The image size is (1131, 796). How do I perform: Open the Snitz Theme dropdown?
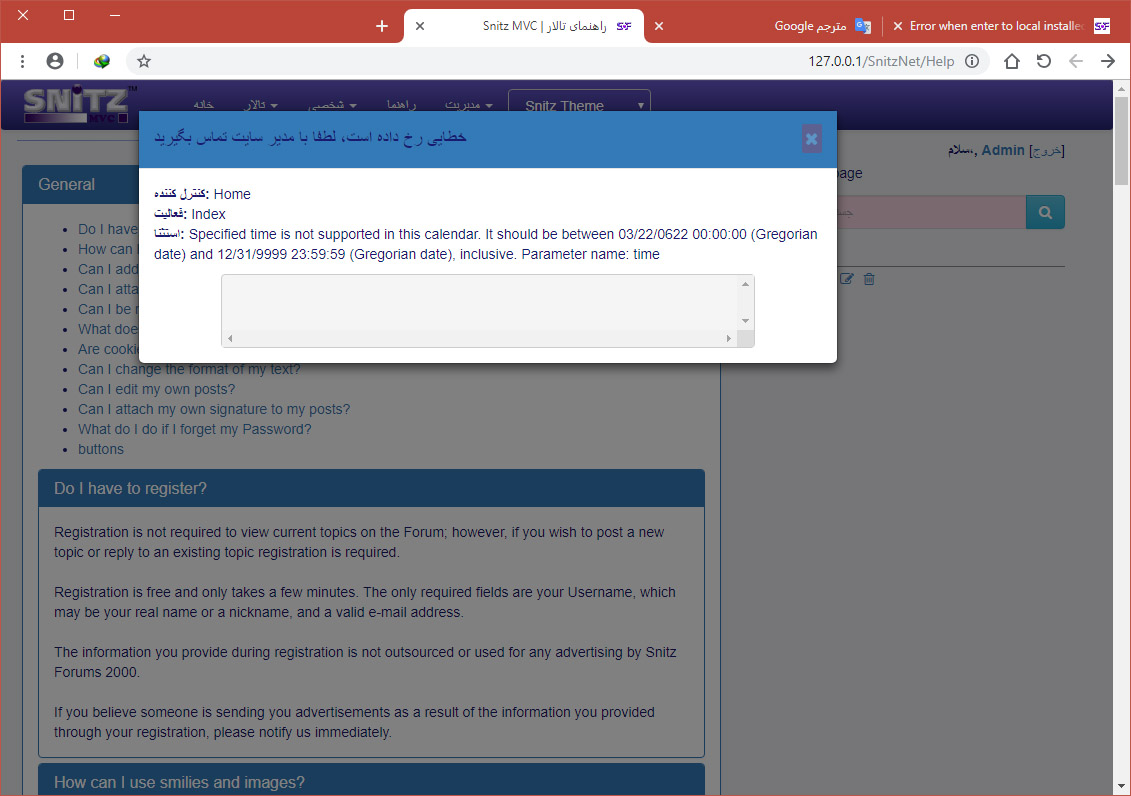pyautogui.click(x=579, y=106)
